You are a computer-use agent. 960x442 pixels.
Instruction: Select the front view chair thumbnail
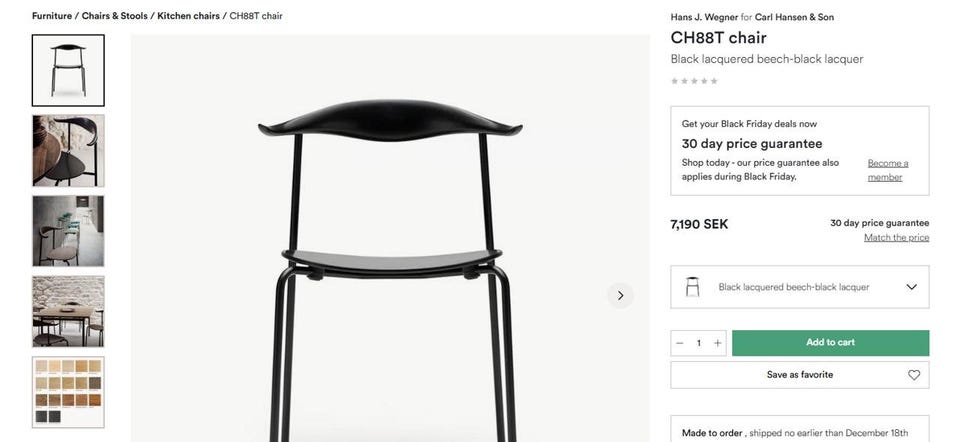(68, 70)
